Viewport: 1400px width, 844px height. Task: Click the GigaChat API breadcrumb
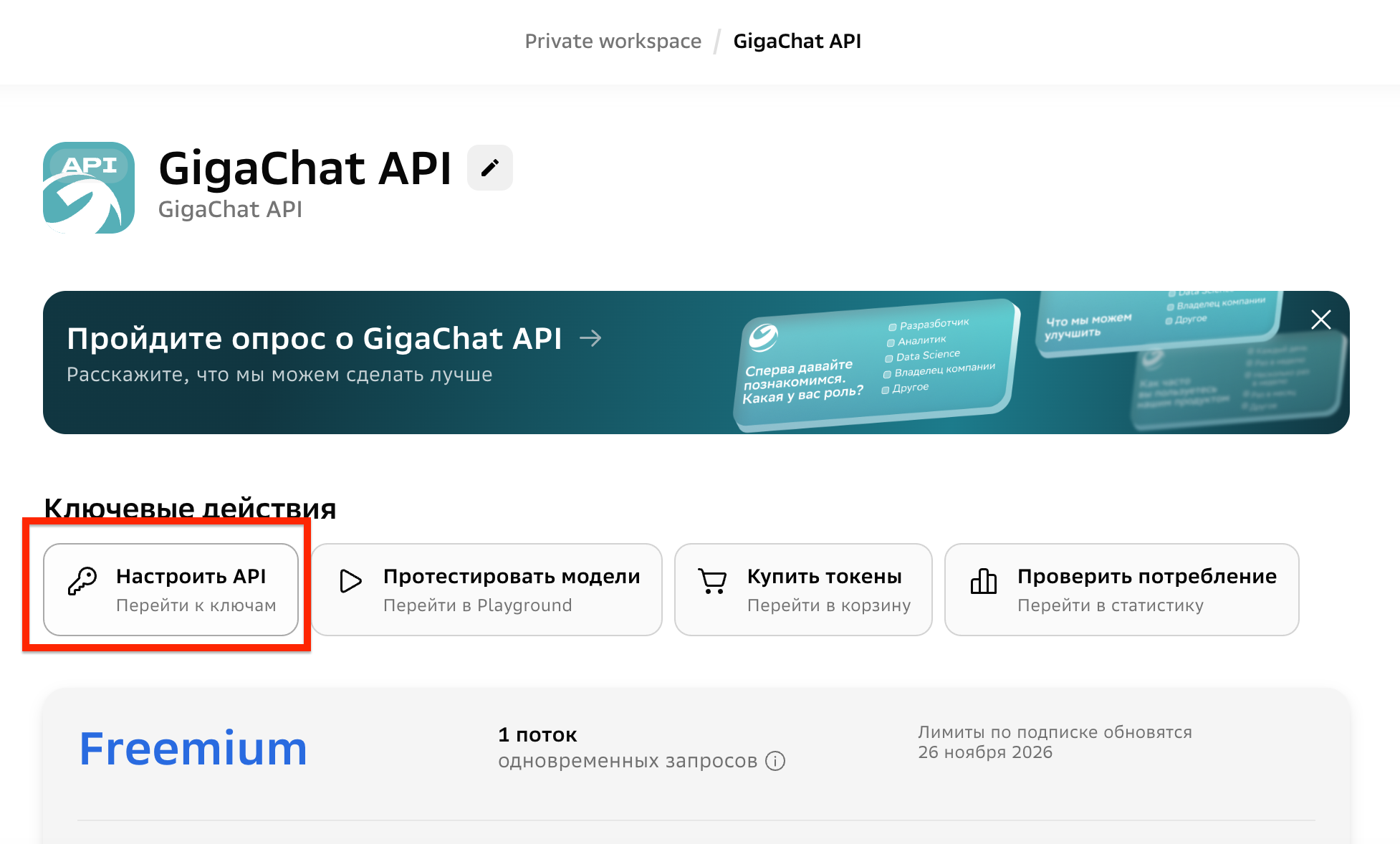click(x=797, y=42)
